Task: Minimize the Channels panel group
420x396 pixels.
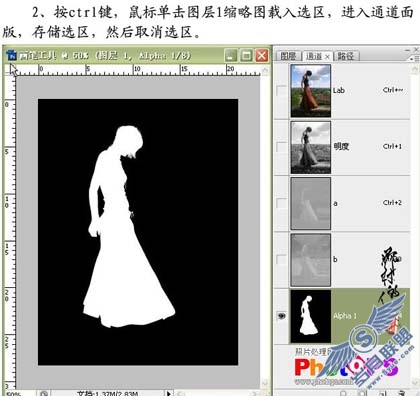Action: pyautogui.click(x=407, y=50)
